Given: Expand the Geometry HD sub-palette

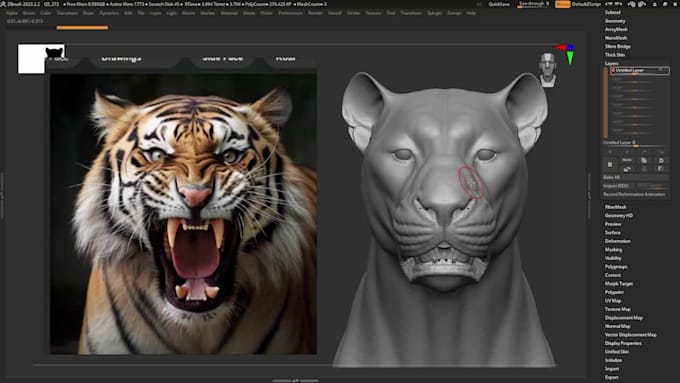Looking at the screenshot, I should click(x=618, y=216).
